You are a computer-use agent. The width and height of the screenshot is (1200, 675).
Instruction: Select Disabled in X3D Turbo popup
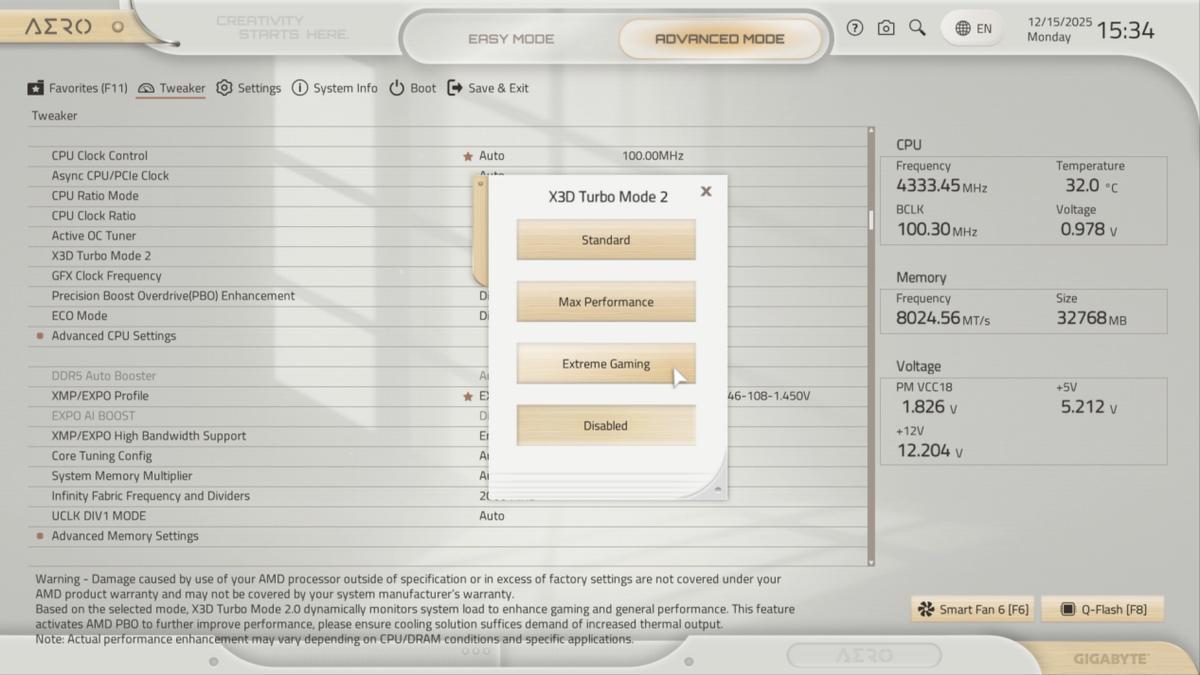pos(606,426)
